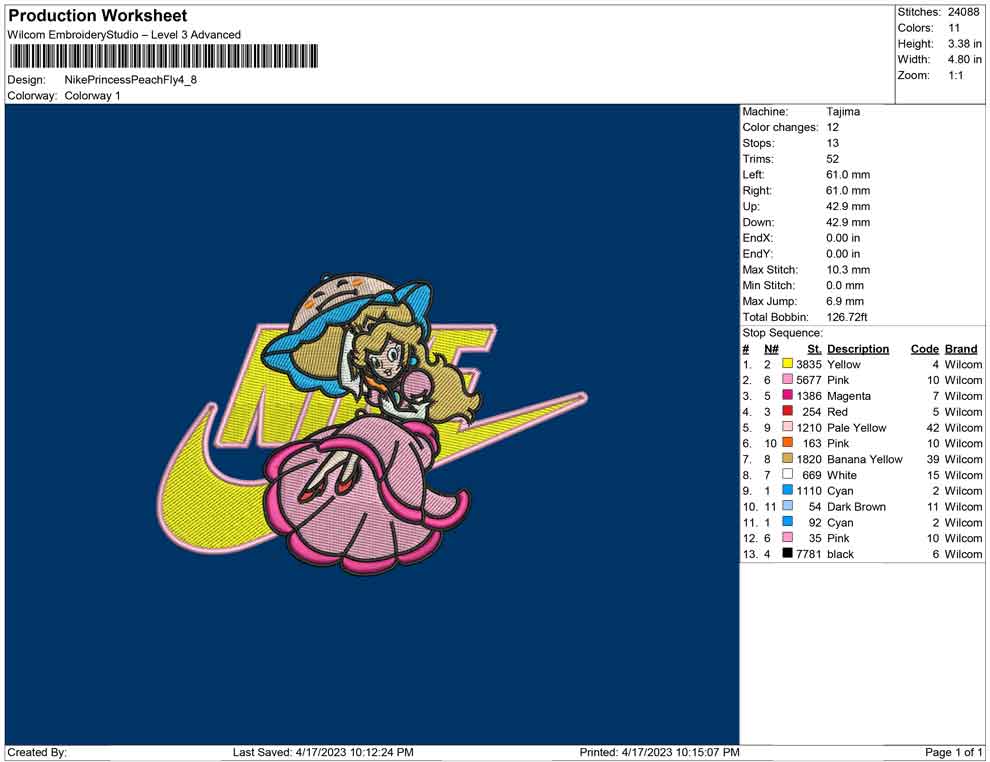Click the Stops value 13
This screenshot has height=762, width=990.
[x=832, y=143]
